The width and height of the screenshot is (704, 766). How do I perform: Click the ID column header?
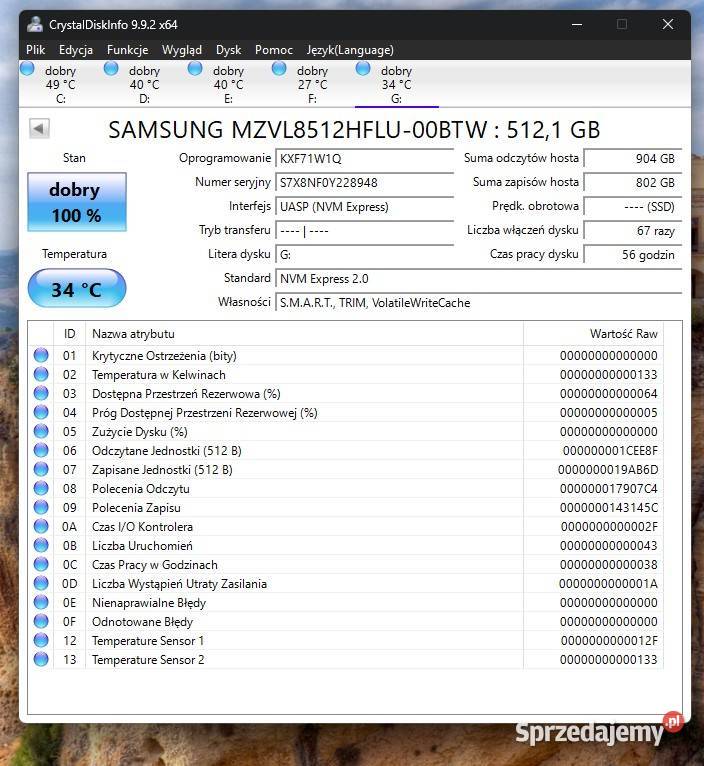click(69, 334)
